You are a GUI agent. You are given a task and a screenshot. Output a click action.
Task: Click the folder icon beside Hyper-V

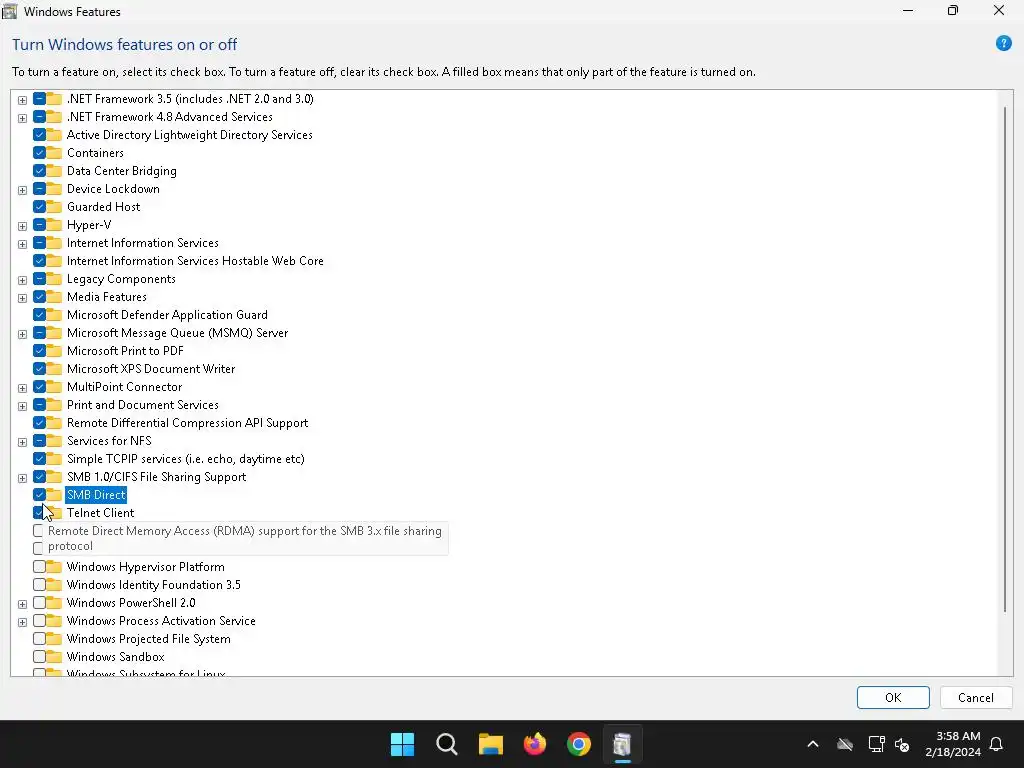coord(54,225)
